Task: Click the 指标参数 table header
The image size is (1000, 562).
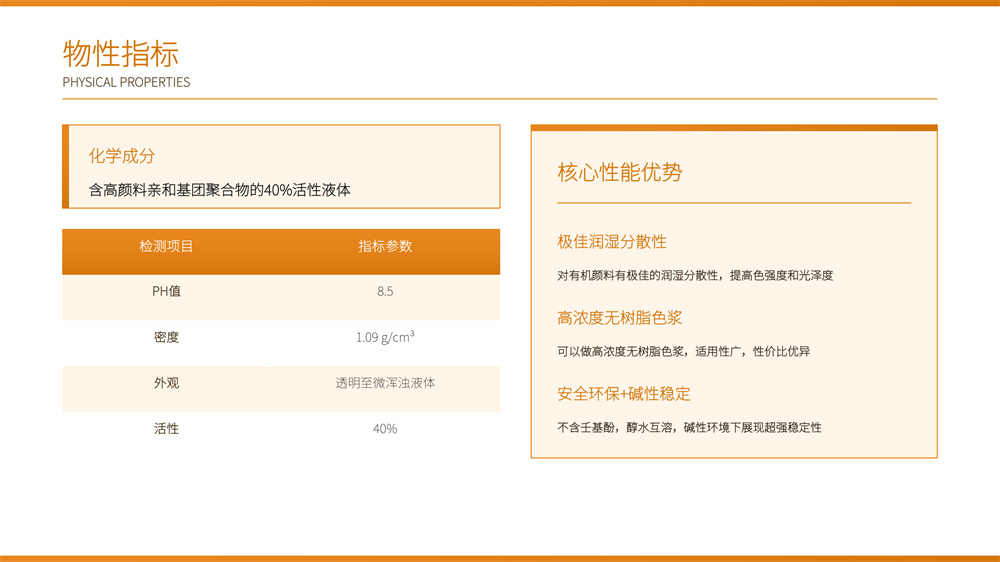Action: click(x=385, y=246)
